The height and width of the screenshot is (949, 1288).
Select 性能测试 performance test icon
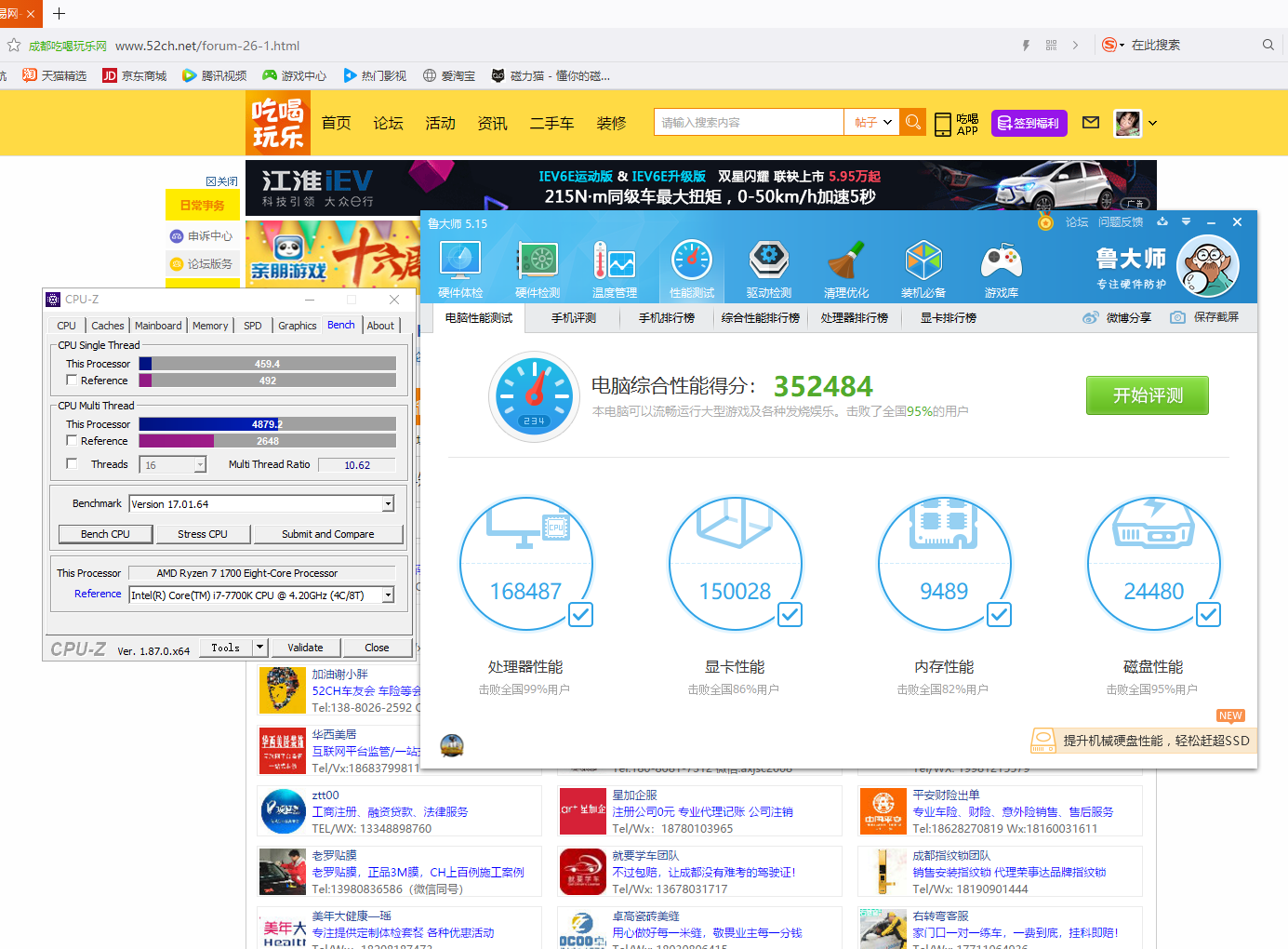[692, 269]
